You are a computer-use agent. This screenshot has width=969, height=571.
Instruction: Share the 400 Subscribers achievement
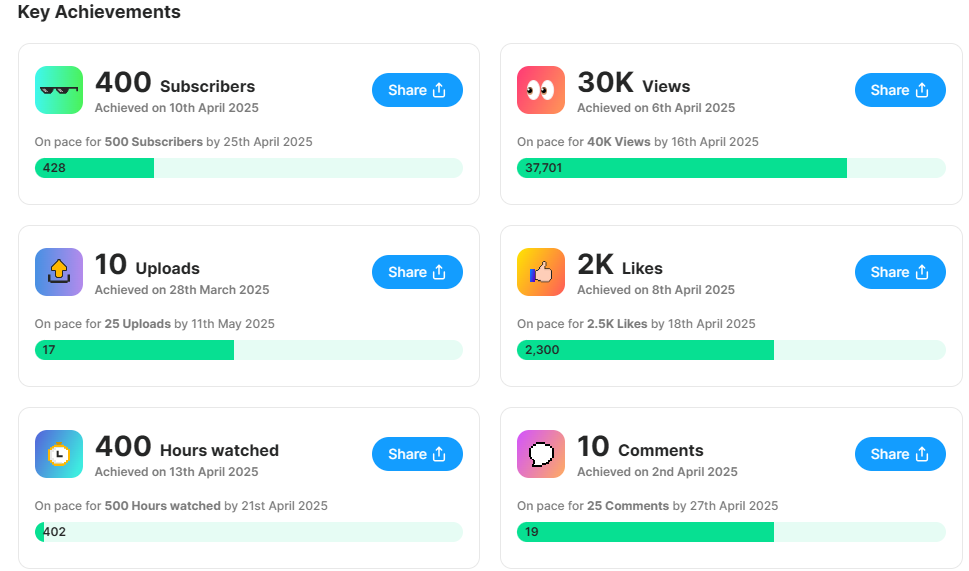(417, 90)
